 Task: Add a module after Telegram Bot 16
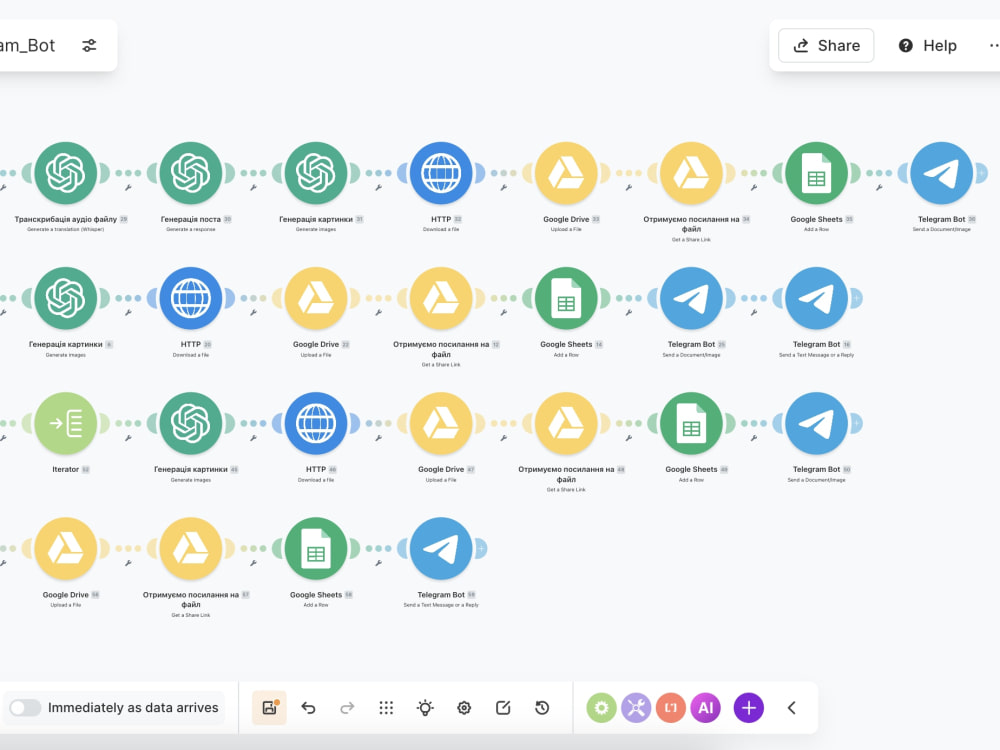tap(857, 298)
